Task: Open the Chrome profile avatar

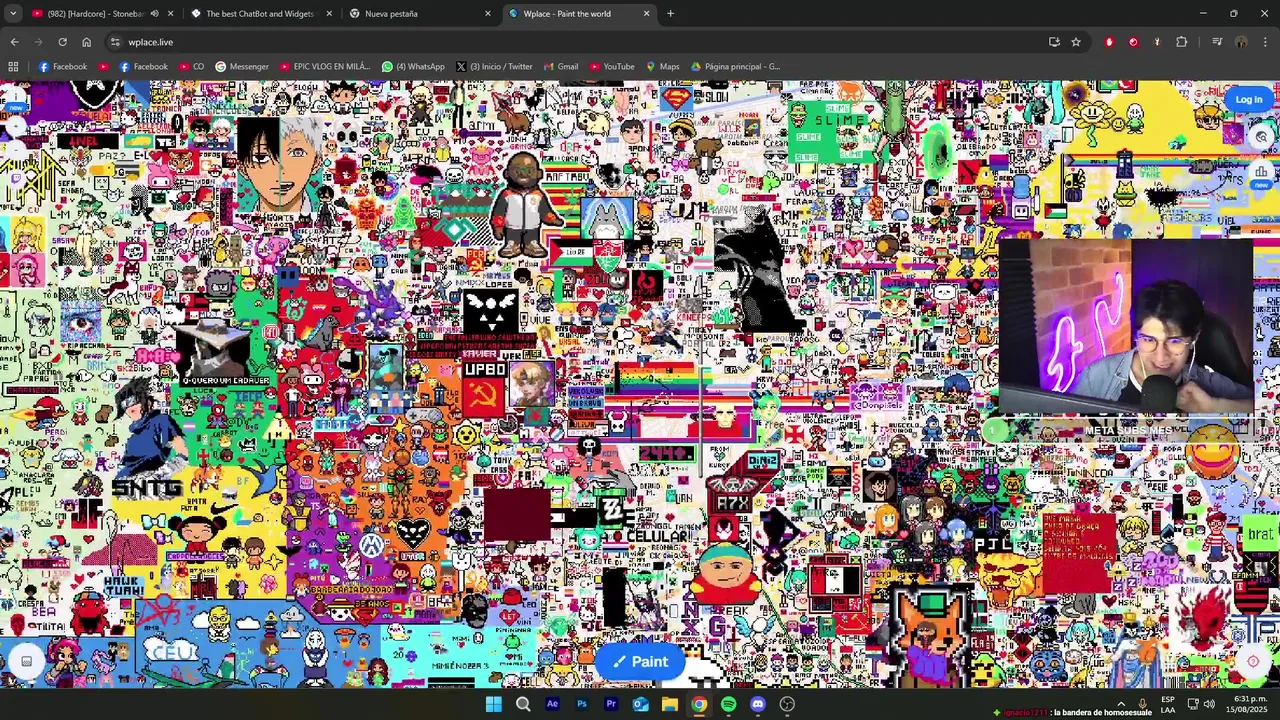Action: pos(1241,42)
